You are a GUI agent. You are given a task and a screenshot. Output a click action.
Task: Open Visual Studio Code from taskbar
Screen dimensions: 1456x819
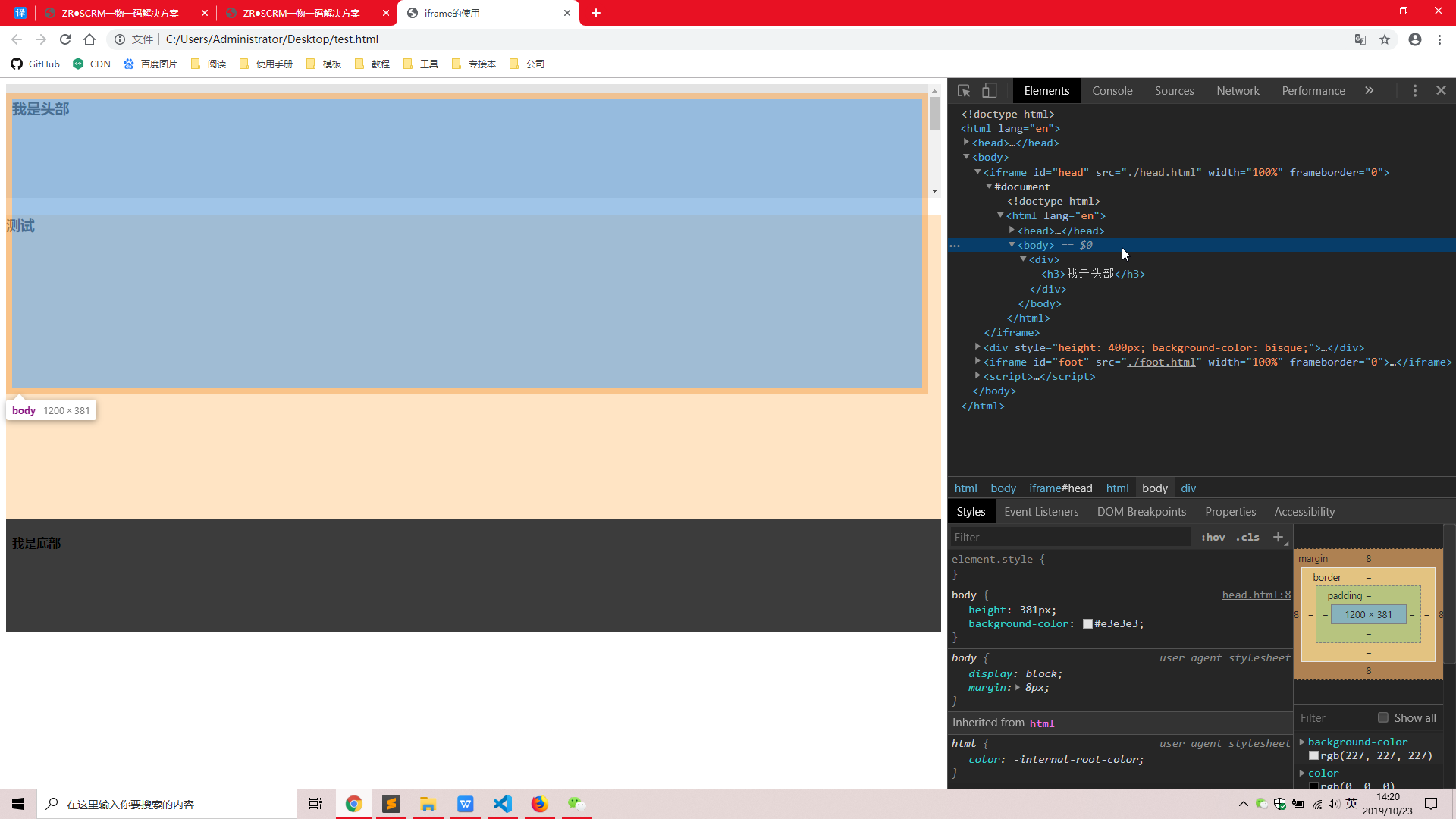tap(502, 804)
